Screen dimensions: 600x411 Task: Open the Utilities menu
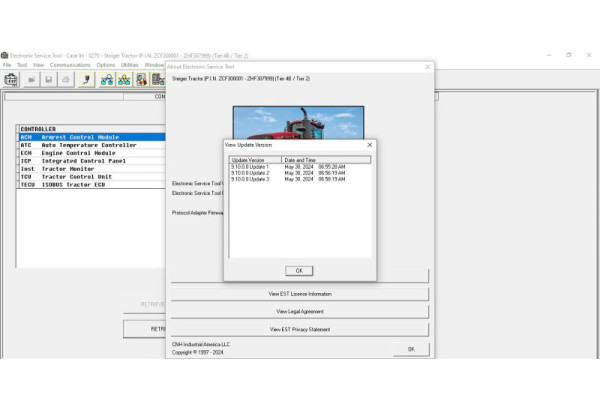point(130,64)
